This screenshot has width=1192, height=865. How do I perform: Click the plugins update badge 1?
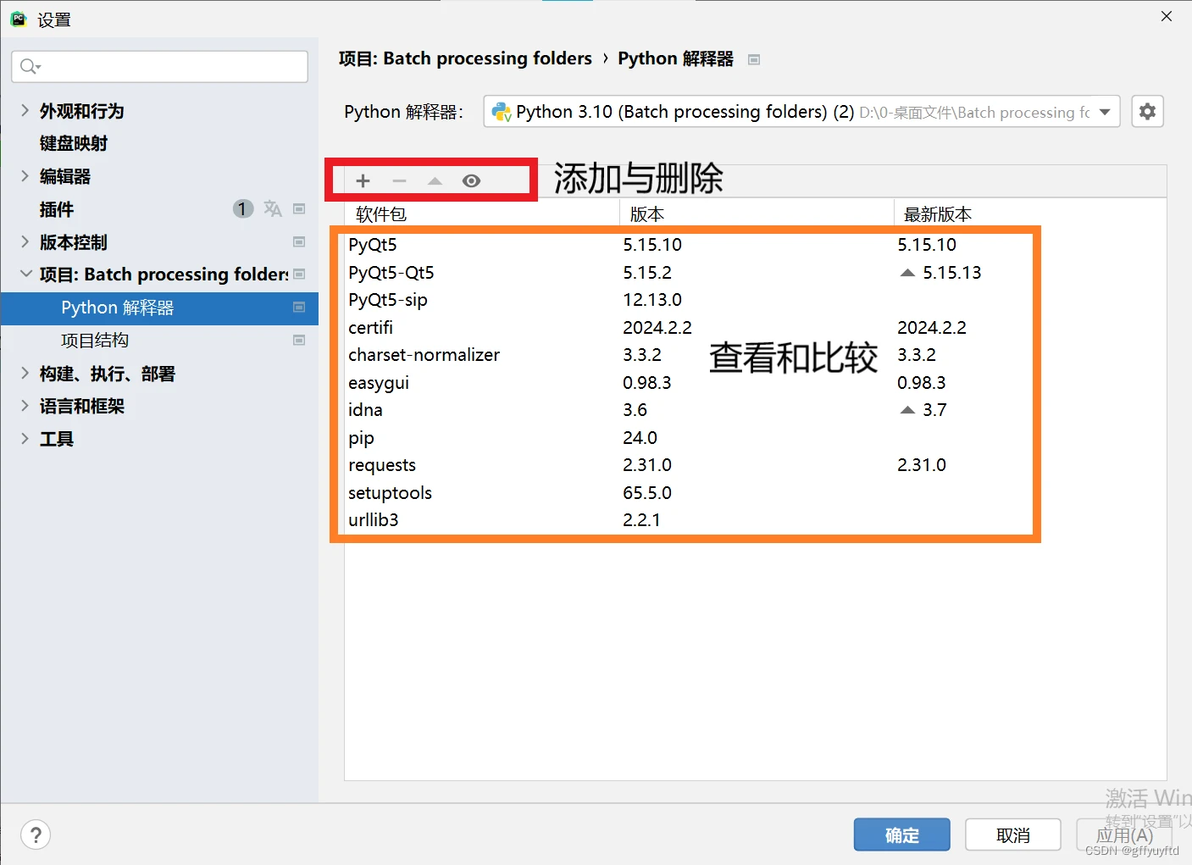(243, 208)
